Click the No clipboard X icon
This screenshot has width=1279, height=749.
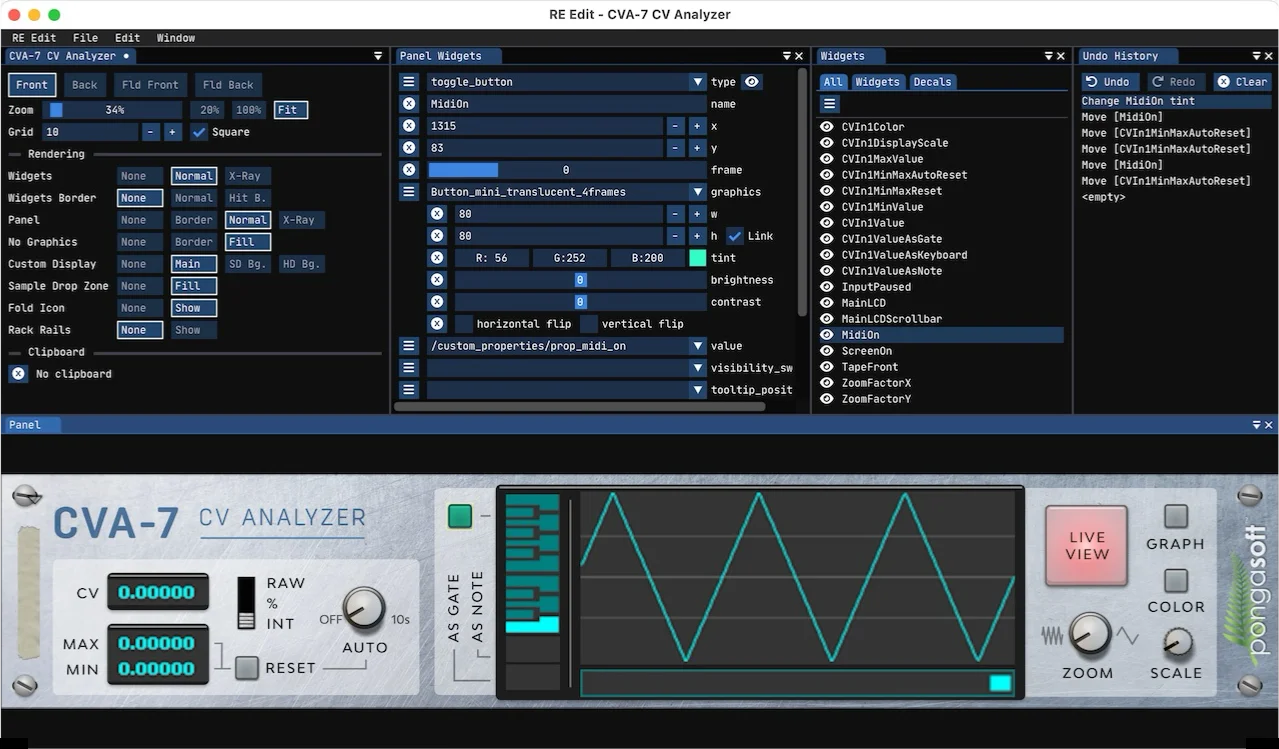tap(18, 374)
